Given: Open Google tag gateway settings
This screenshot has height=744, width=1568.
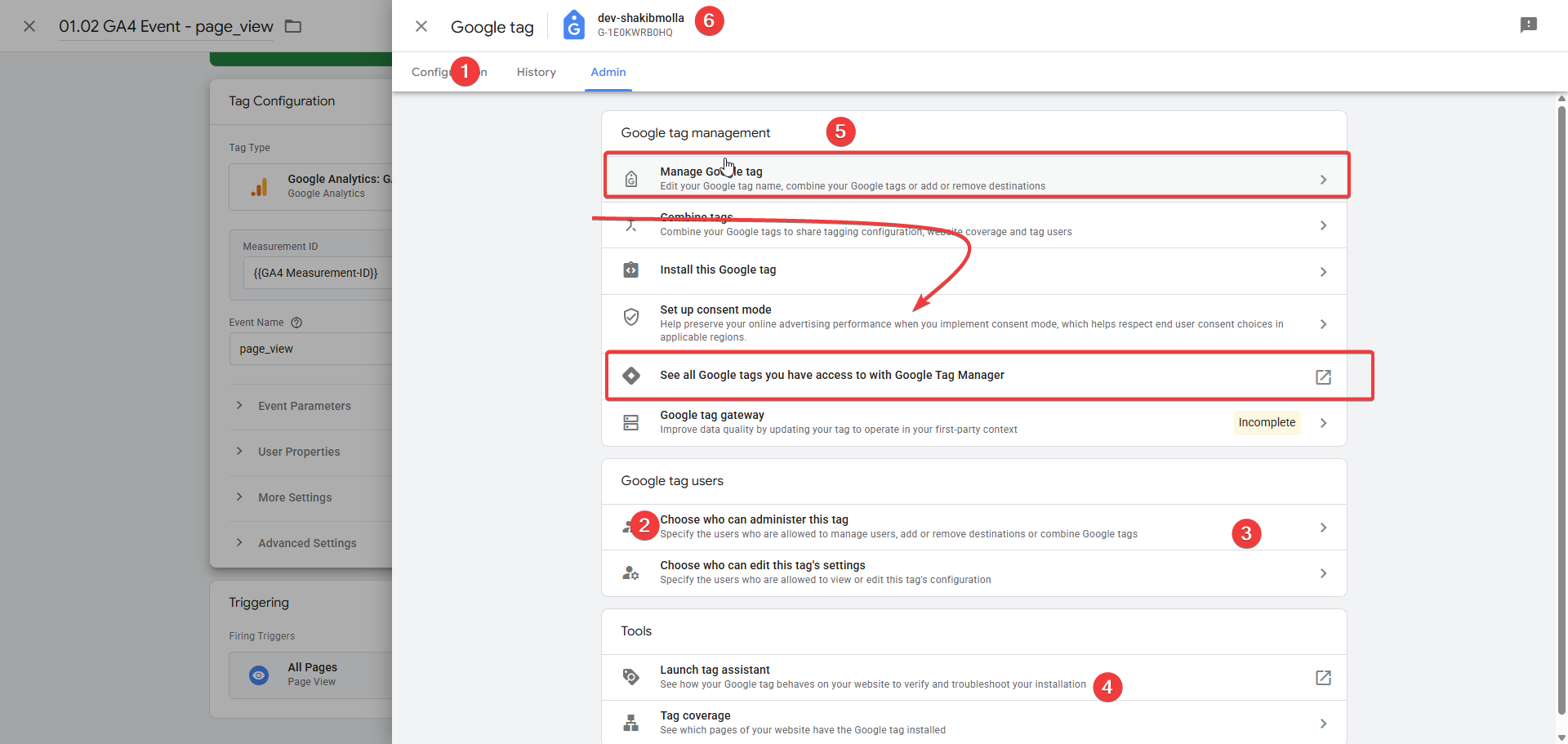Looking at the screenshot, I should click(x=974, y=422).
